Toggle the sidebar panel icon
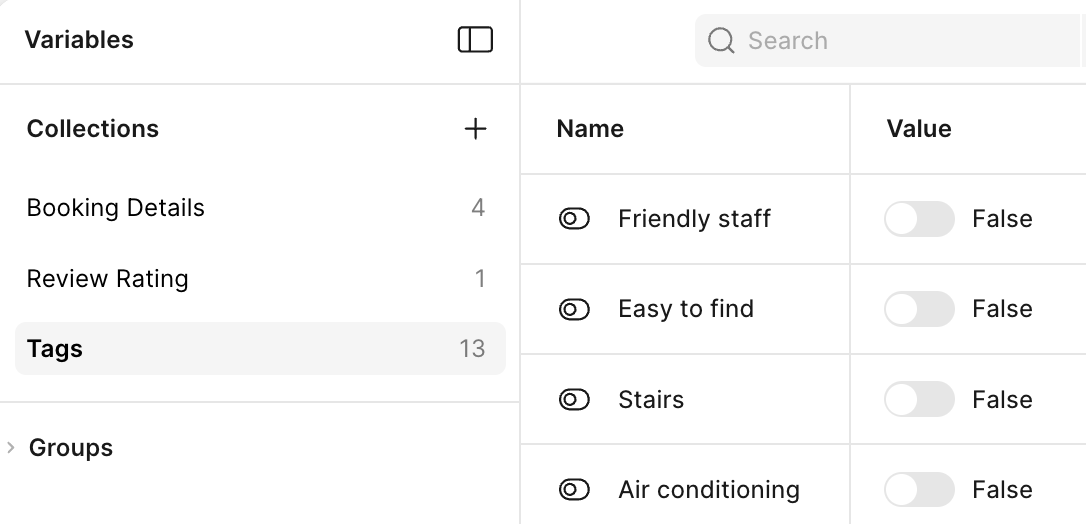The image size is (1086, 524). (x=475, y=39)
